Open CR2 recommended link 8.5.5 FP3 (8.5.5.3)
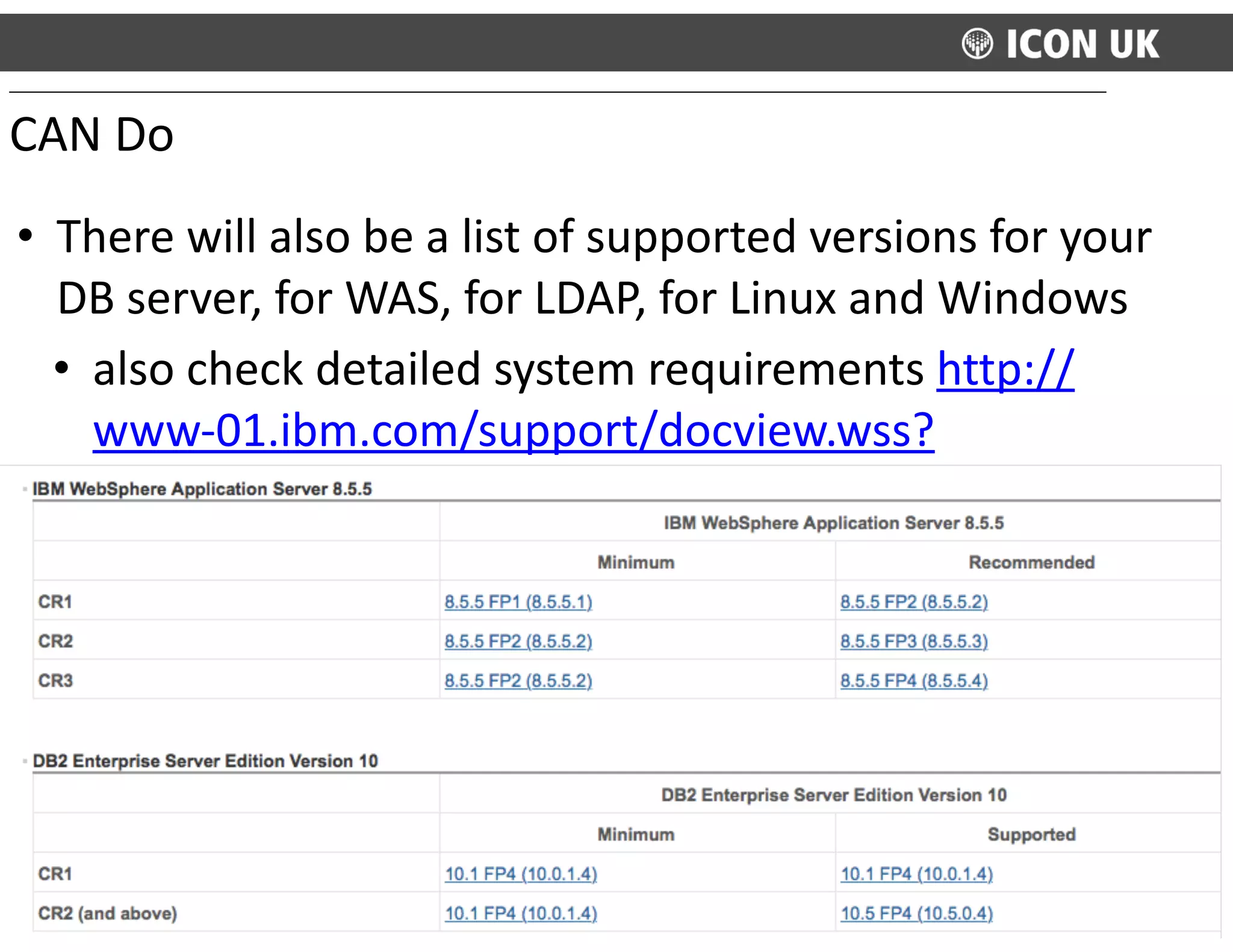The image size is (1233, 952). 914,641
